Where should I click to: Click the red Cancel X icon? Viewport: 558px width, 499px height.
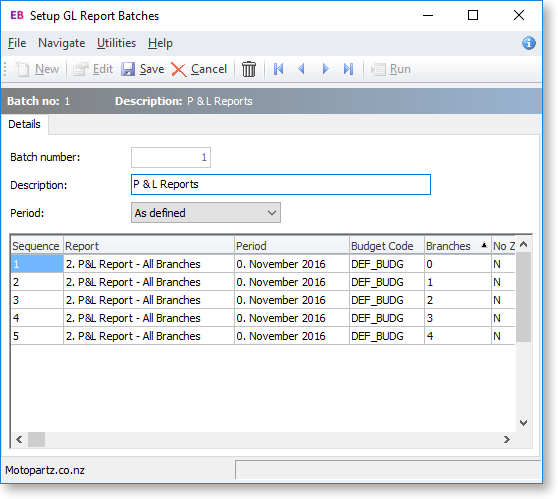pos(179,69)
